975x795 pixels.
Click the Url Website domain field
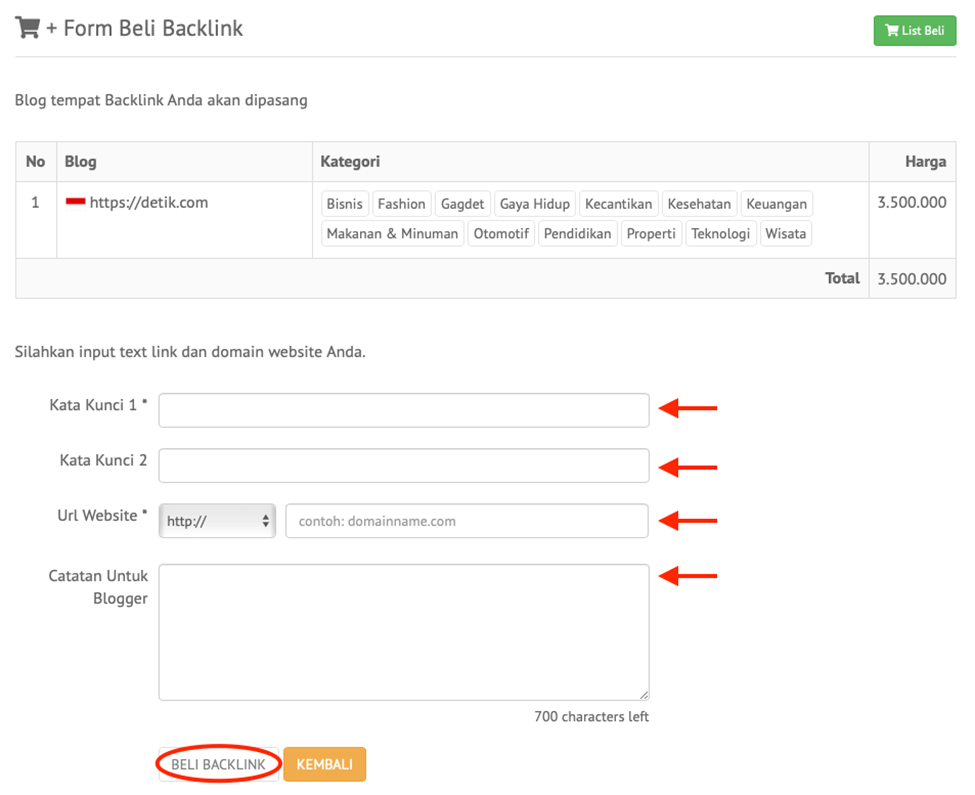point(466,521)
